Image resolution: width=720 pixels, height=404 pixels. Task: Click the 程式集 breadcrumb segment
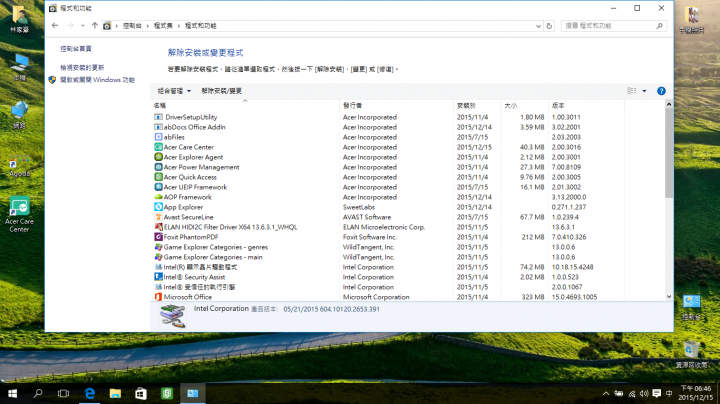pos(163,26)
